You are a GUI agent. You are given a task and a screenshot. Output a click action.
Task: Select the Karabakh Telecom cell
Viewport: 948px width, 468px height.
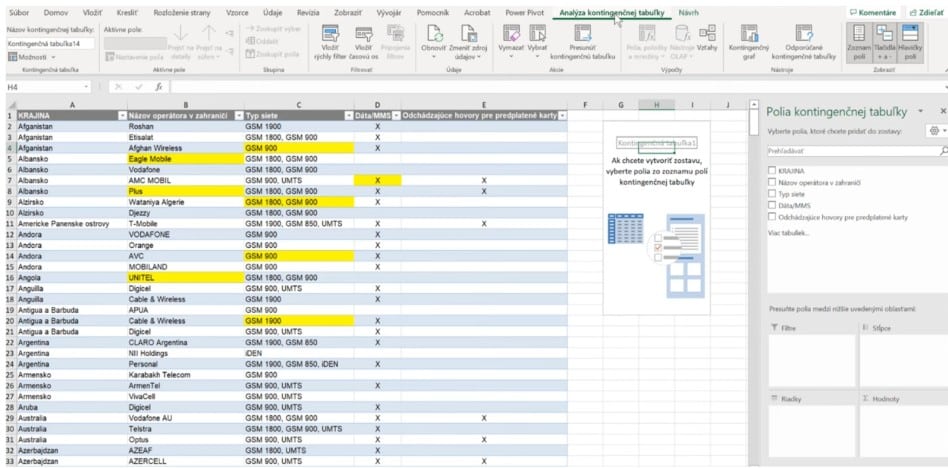[x=185, y=375]
